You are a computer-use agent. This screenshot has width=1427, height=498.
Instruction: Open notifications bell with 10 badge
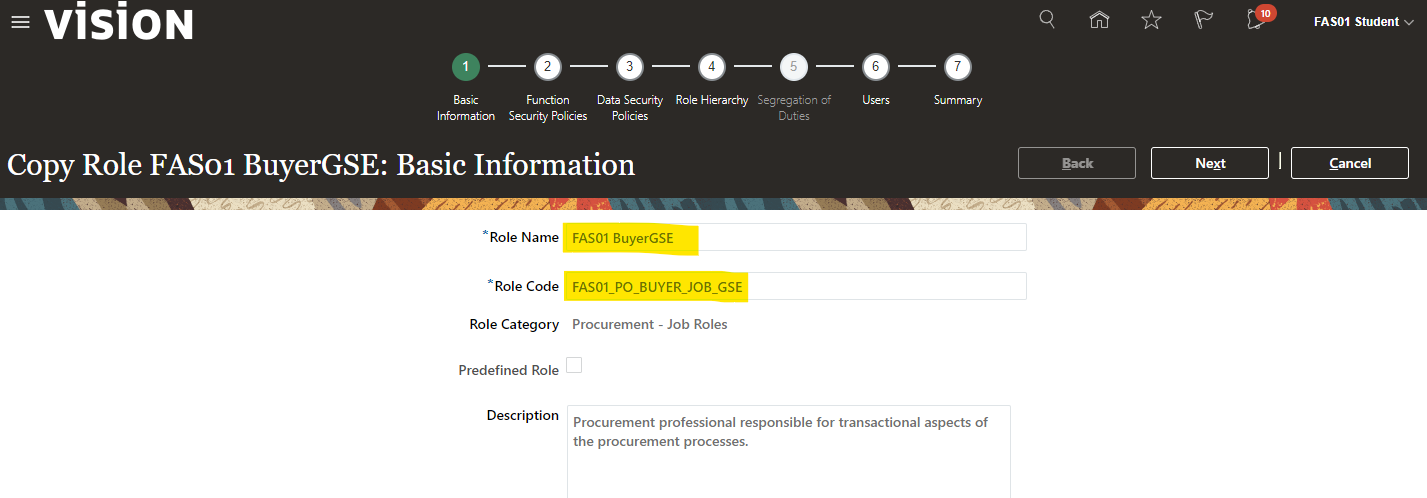point(1255,21)
